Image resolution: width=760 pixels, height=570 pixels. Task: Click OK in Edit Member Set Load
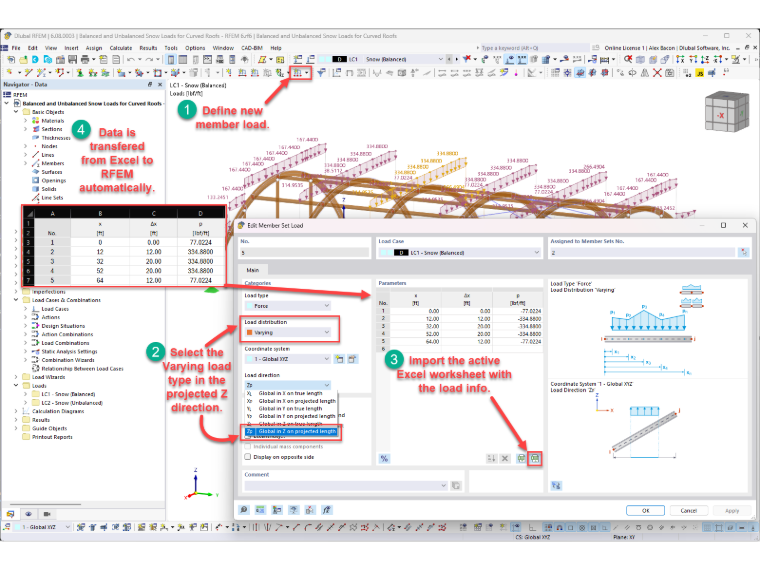point(646,511)
